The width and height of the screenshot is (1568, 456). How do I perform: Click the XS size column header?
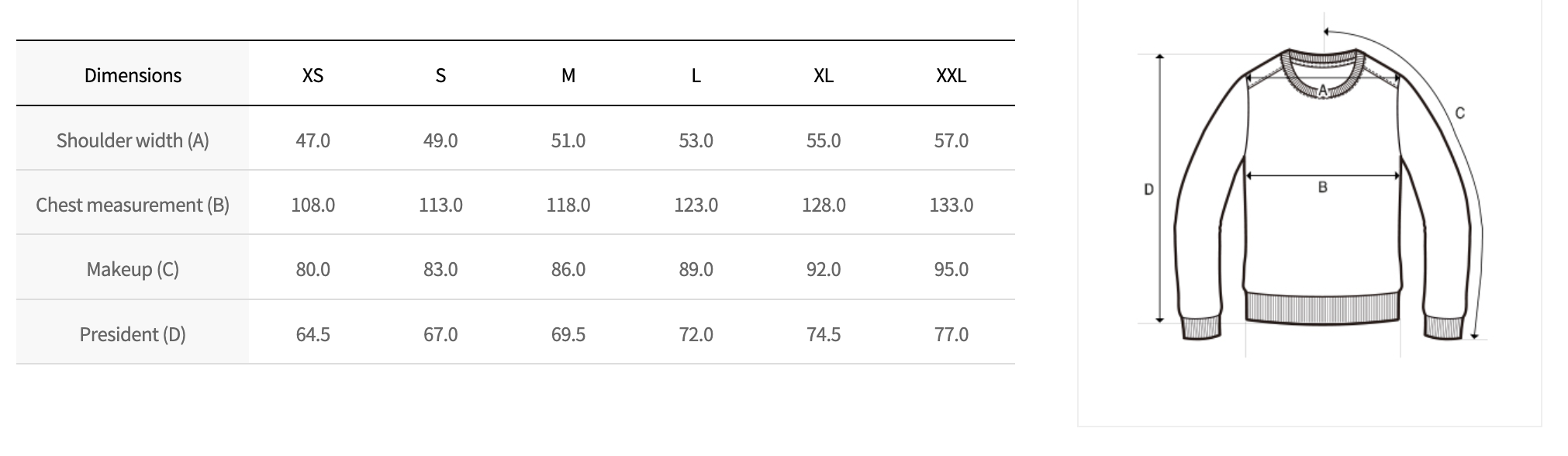point(313,75)
